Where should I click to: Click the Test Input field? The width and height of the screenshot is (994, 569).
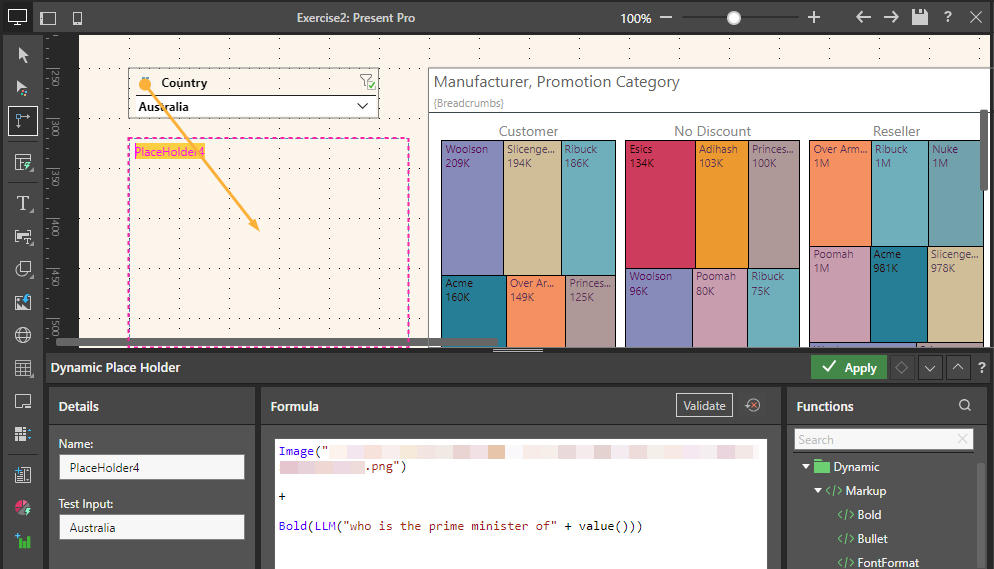[151, 527]
